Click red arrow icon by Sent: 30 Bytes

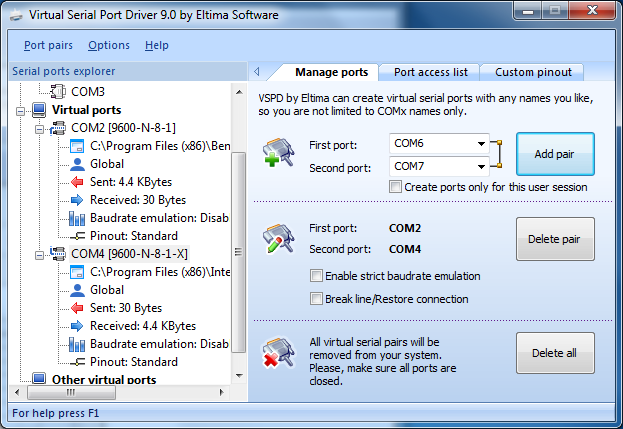click(x=77, y=308)
